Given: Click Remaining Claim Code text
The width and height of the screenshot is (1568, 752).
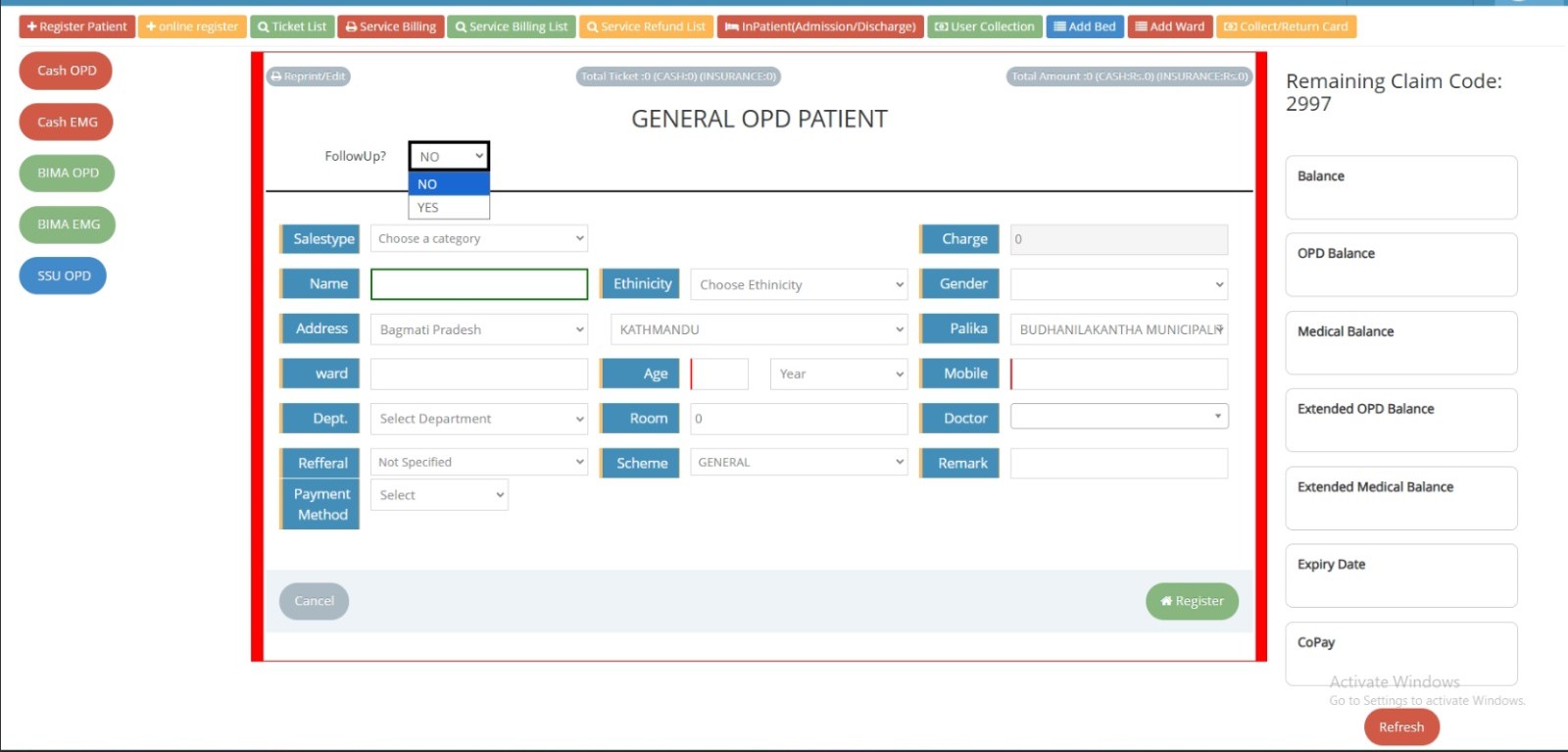Looking at the screenshot, I should pos(1394,92).
